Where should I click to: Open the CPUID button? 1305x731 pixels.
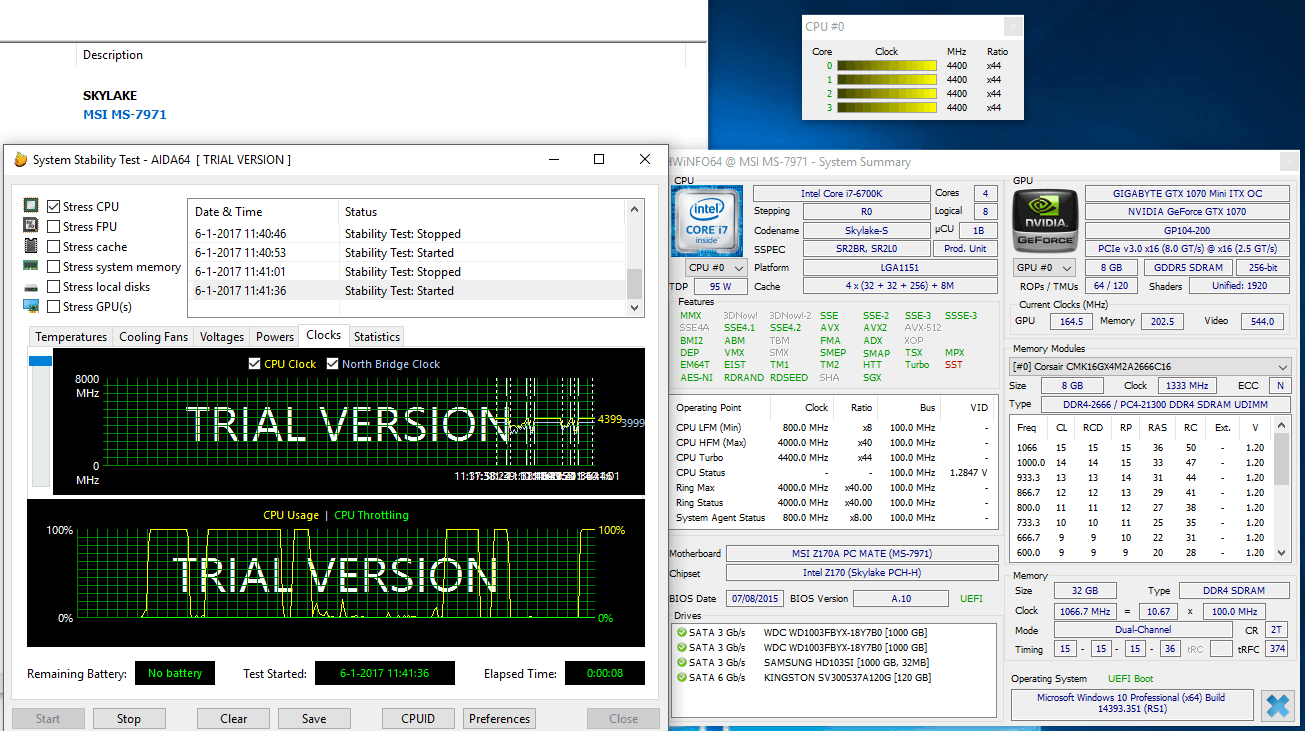click(x=420, y=718)
